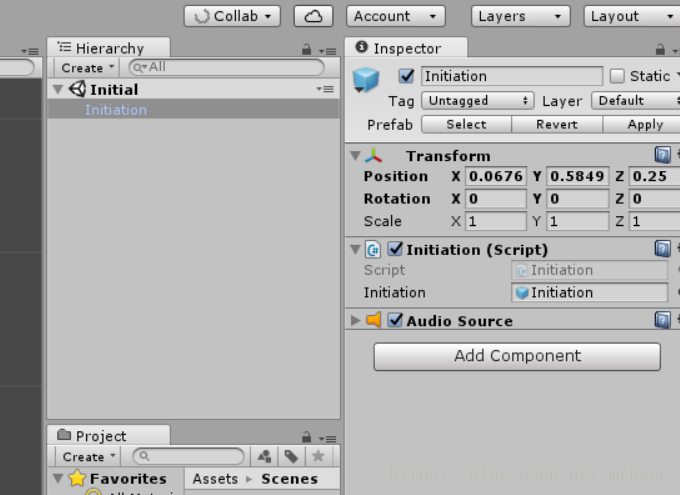Disable the Initiation (Script) component checkbox
This screenshot has width=680, height=495.
click(x=395, y=249)
